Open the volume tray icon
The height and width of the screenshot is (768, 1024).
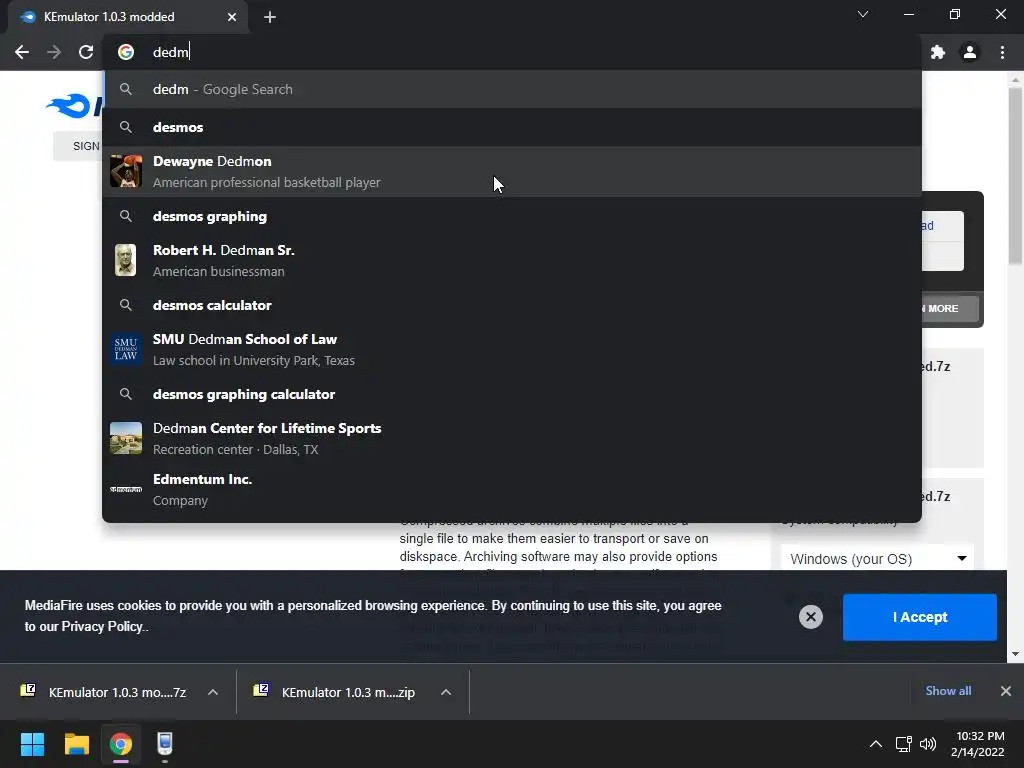coord(928,744)
